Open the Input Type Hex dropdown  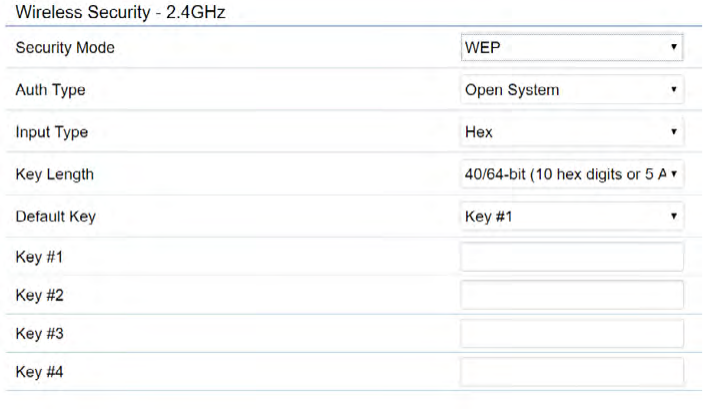pos(571,132)
